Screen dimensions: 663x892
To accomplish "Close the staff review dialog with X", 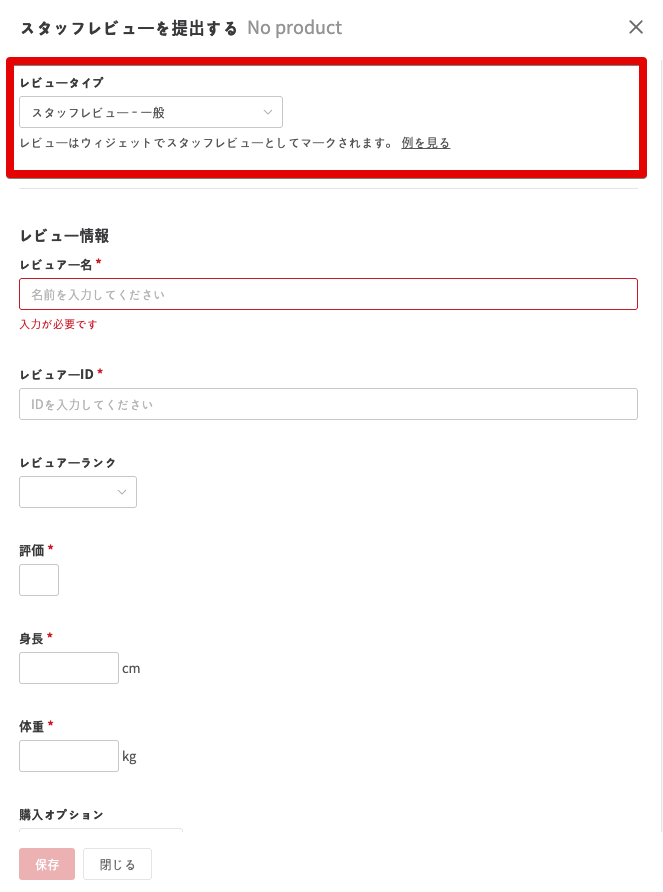I will pyautogui.click(x=636, y=27).
